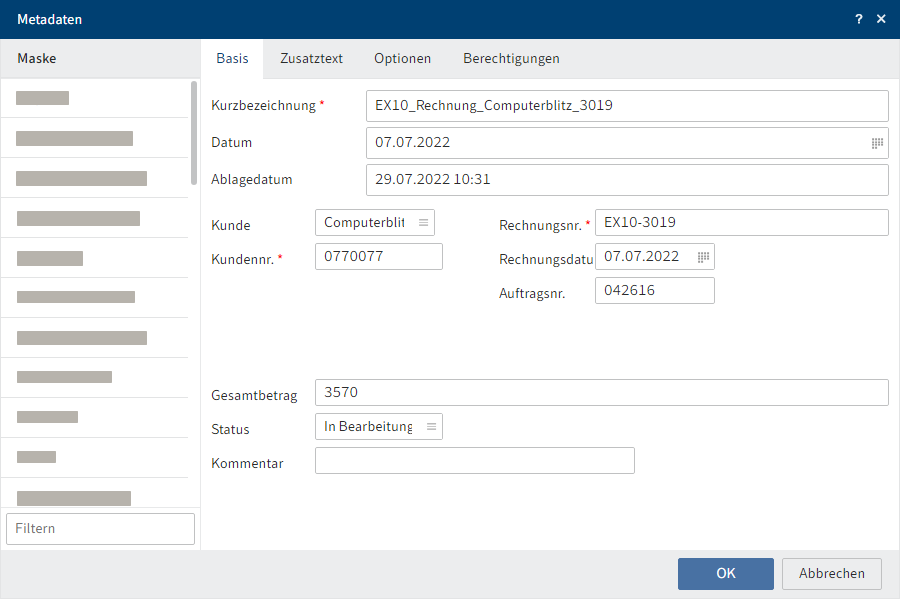The height and width of the screenshot is (599, 900).
Task: Open the Datum calendar picker icon
Action: pyautogui.click(x=877, y=143)
